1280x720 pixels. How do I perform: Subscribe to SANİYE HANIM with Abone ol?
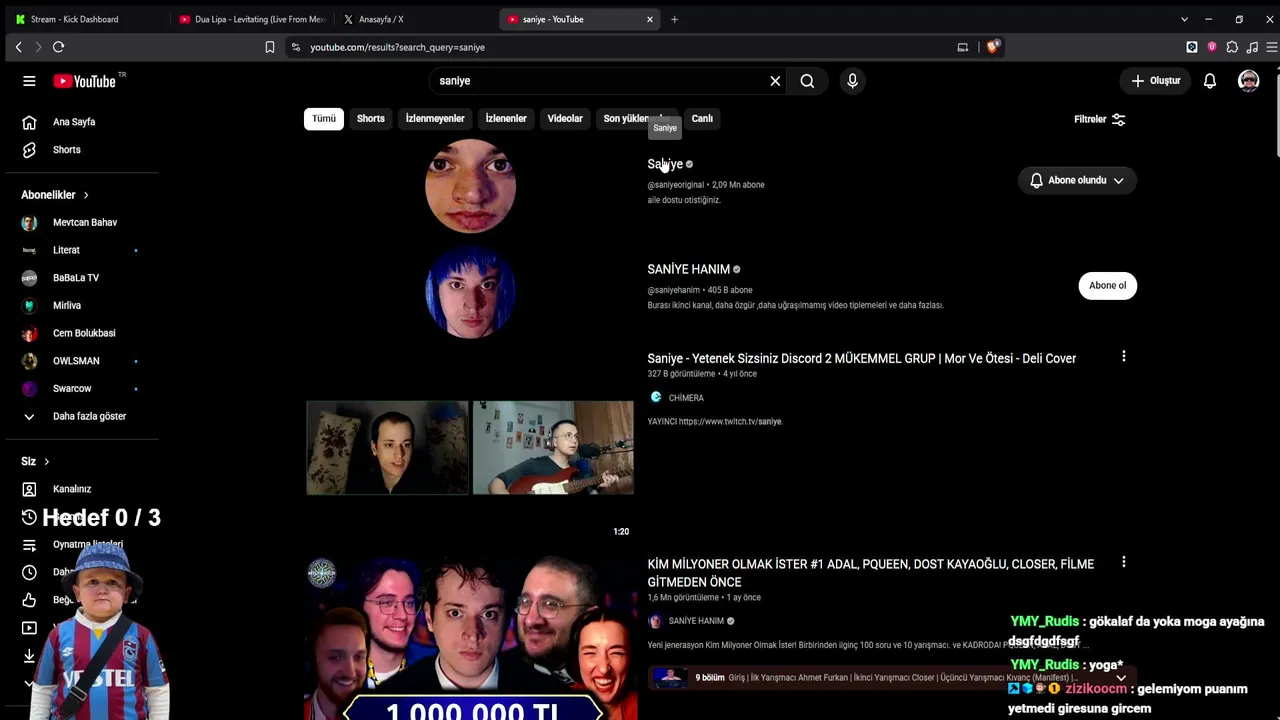[x=1107, y=286]
